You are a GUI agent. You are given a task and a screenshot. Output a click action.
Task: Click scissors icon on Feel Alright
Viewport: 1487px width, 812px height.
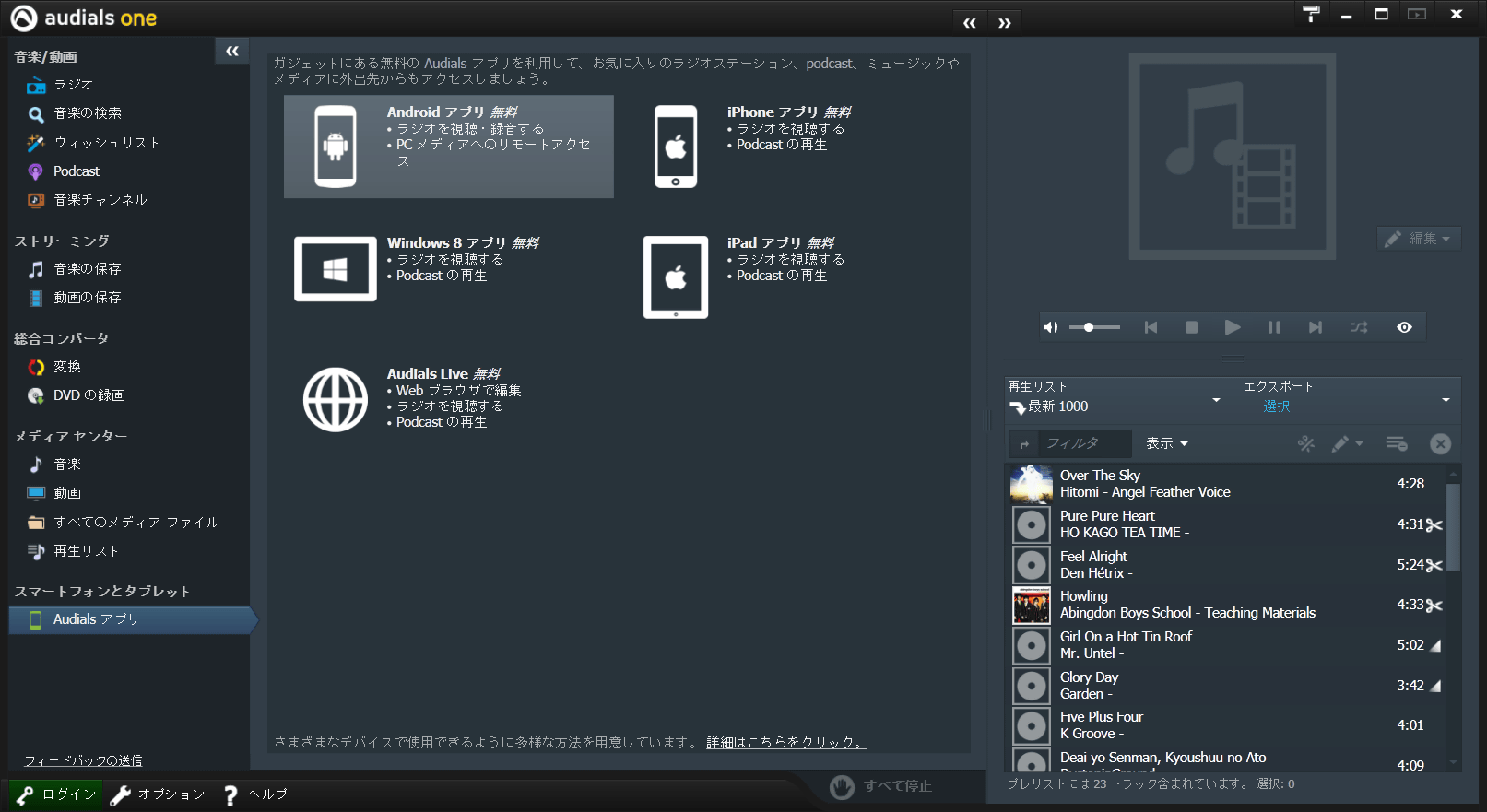pos(1434,566)
